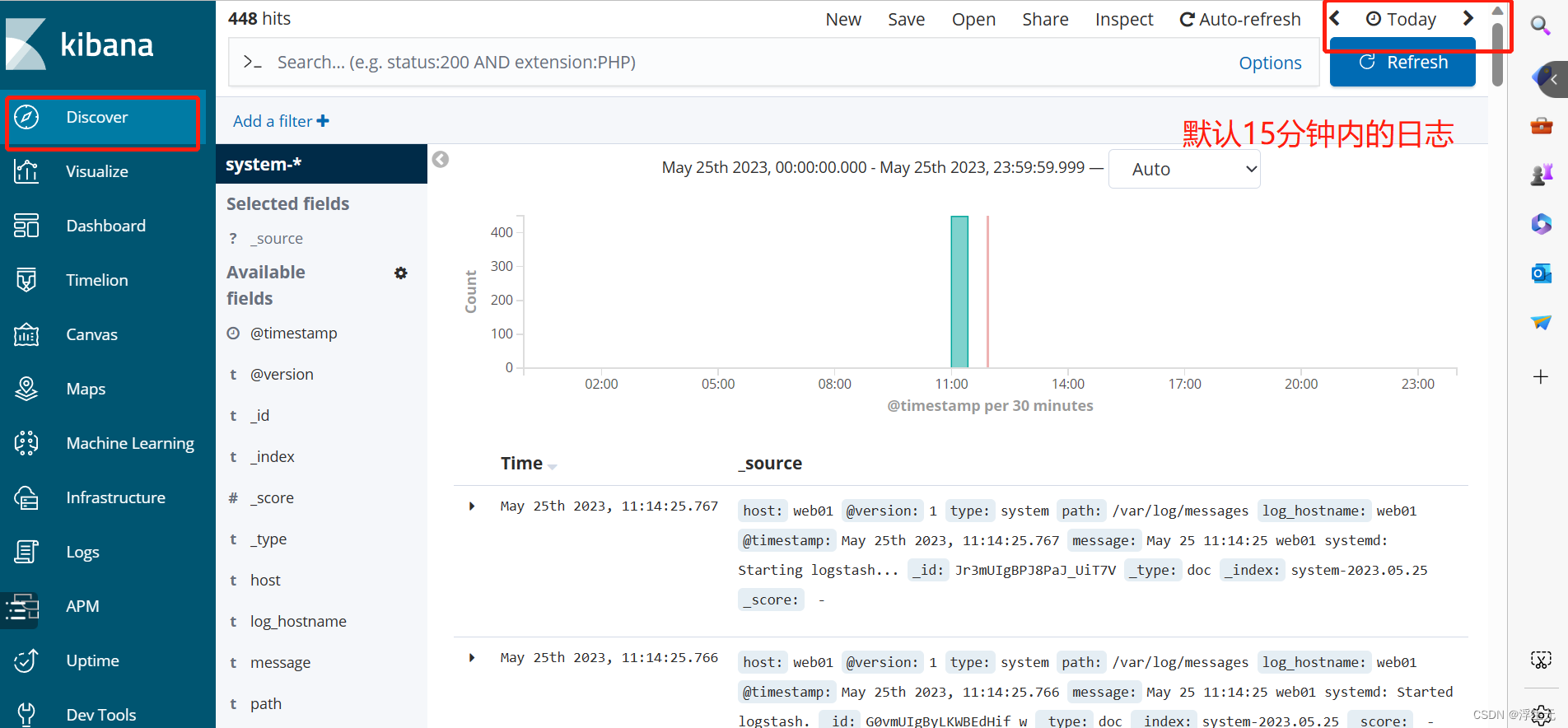Open the Infrastructure icon
This screenshot has width=1568, height=728.
click(x=26, y=497)
